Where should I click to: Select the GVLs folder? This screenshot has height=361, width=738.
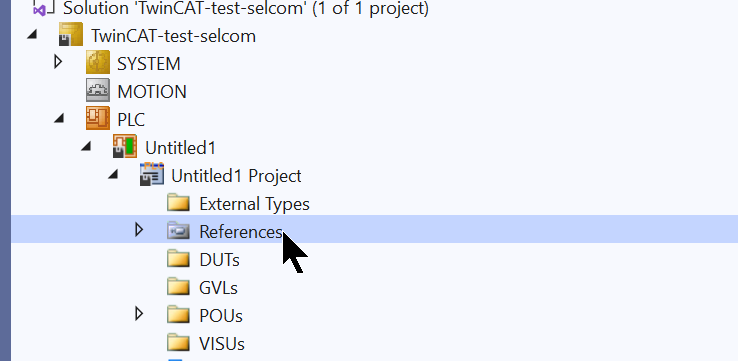(x=218, y=288)
